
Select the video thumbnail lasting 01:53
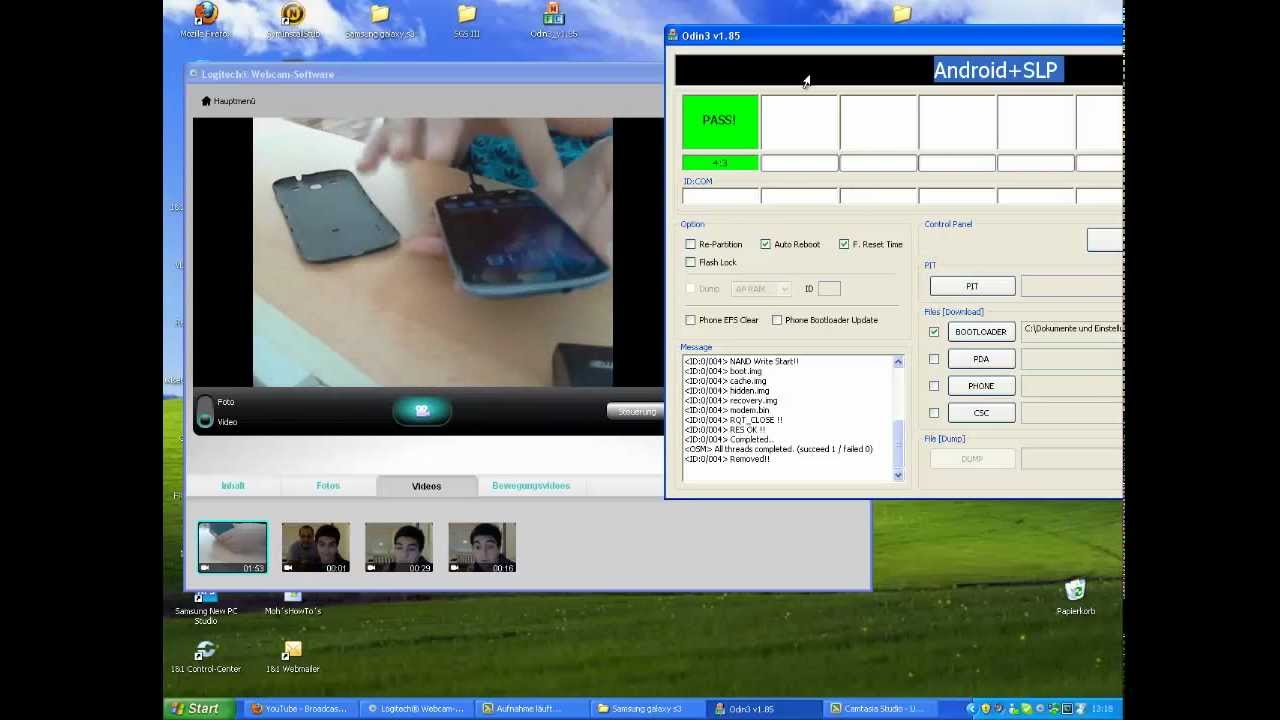pyautogui.click(x=232, y=547)
